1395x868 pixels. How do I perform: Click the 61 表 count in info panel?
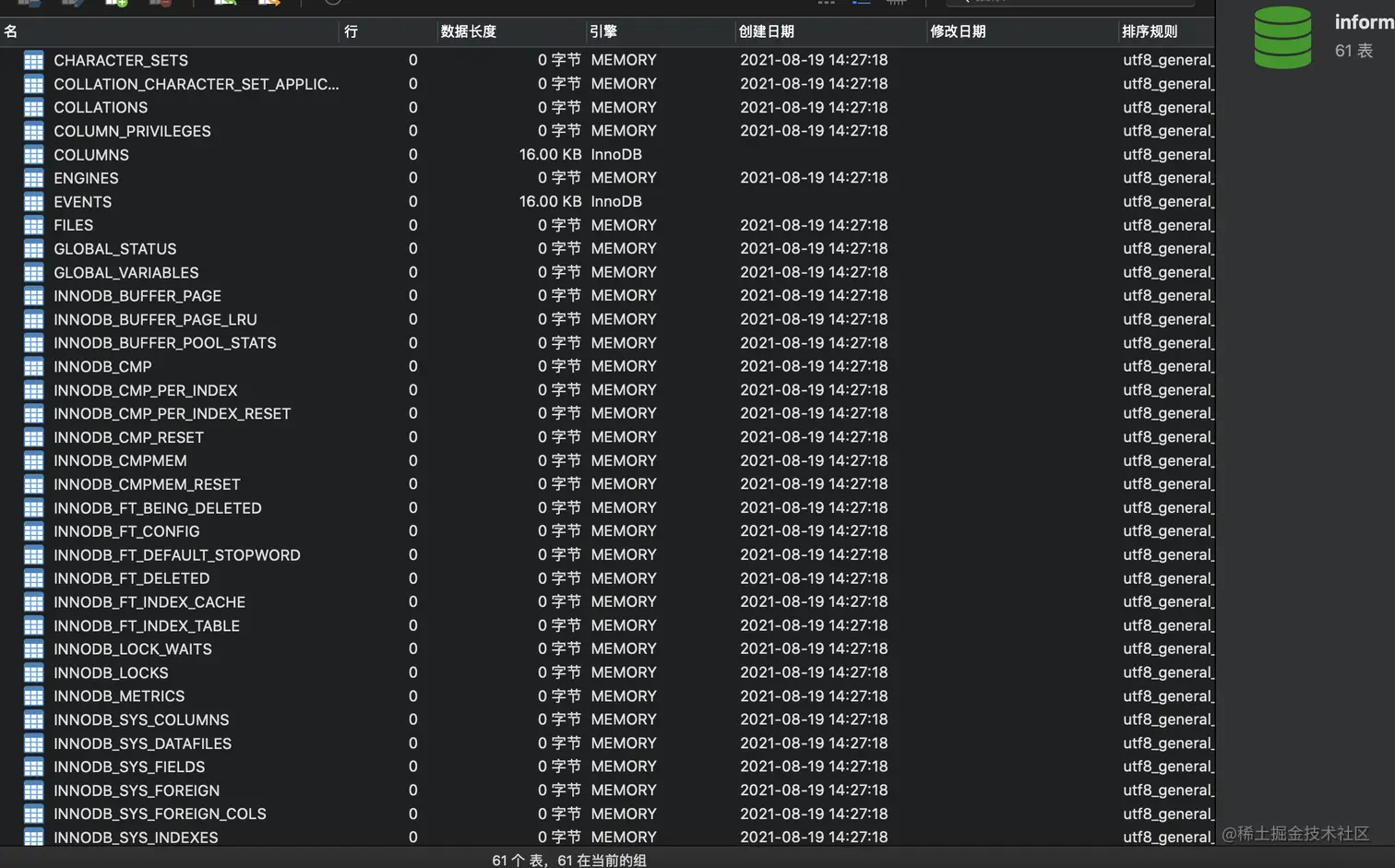pyautogui.click(x=1353, y=52)
